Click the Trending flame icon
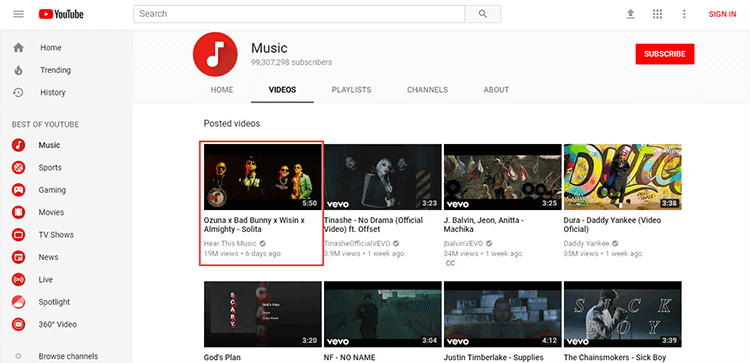Image resolution: width=750 pixels, height=363 pixels. coord(18,70)
